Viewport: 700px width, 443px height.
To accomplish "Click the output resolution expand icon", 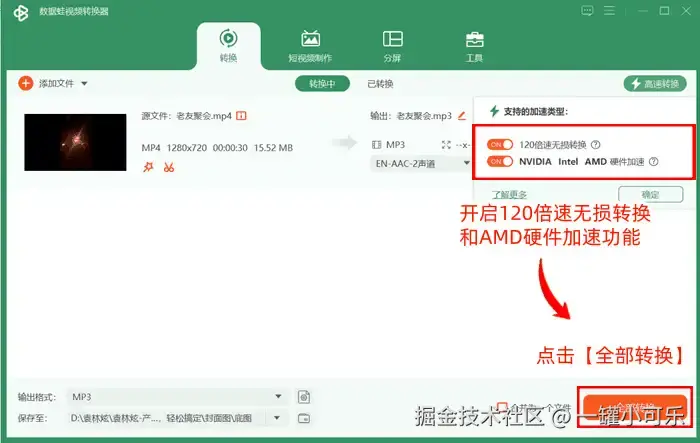I will tap(446, 145).
